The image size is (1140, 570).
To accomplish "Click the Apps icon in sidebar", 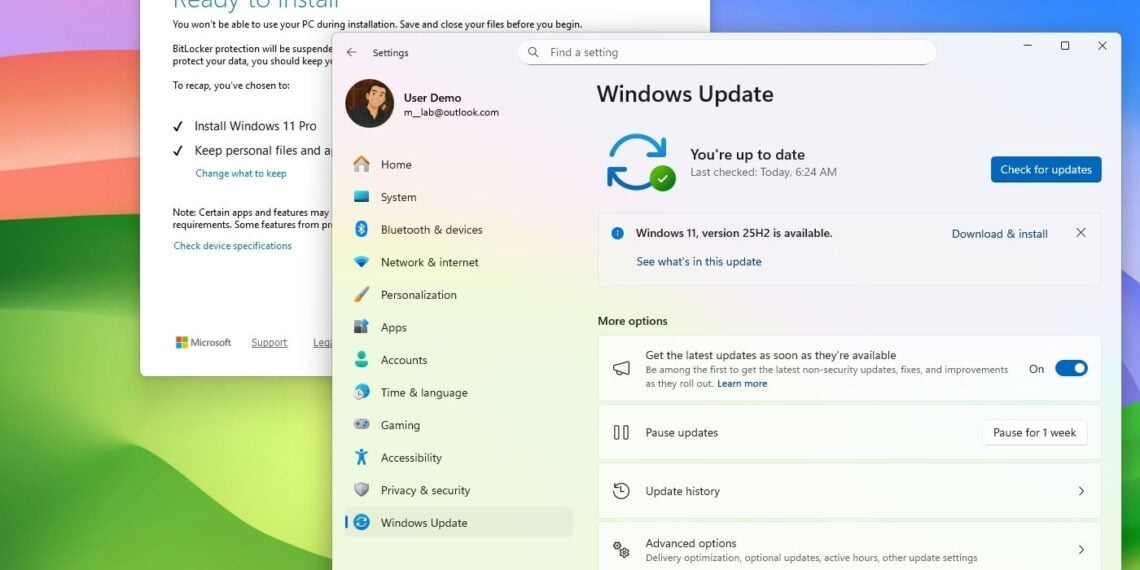I will (361, 327).
